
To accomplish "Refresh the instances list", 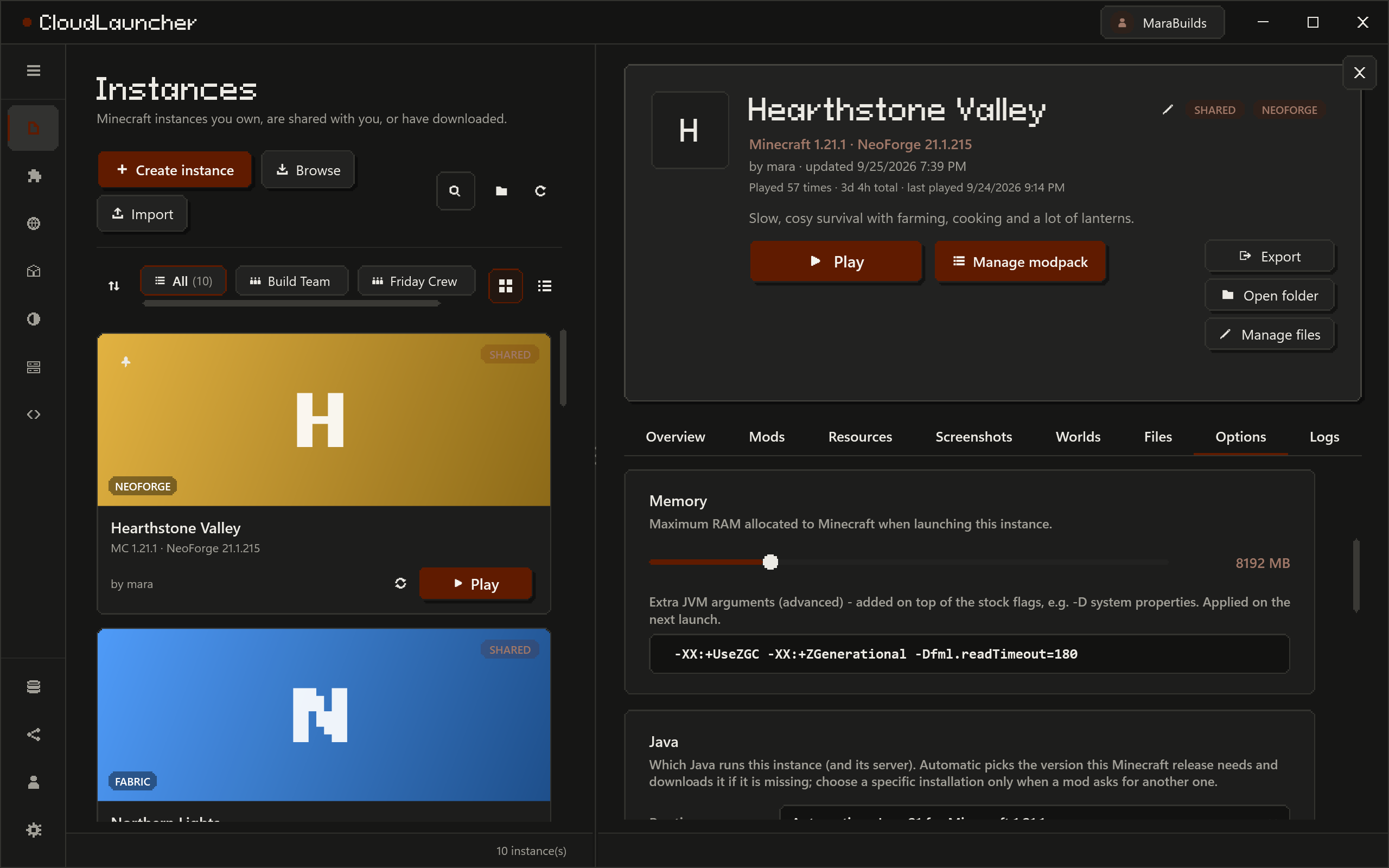I will click(x=540, y=190).
